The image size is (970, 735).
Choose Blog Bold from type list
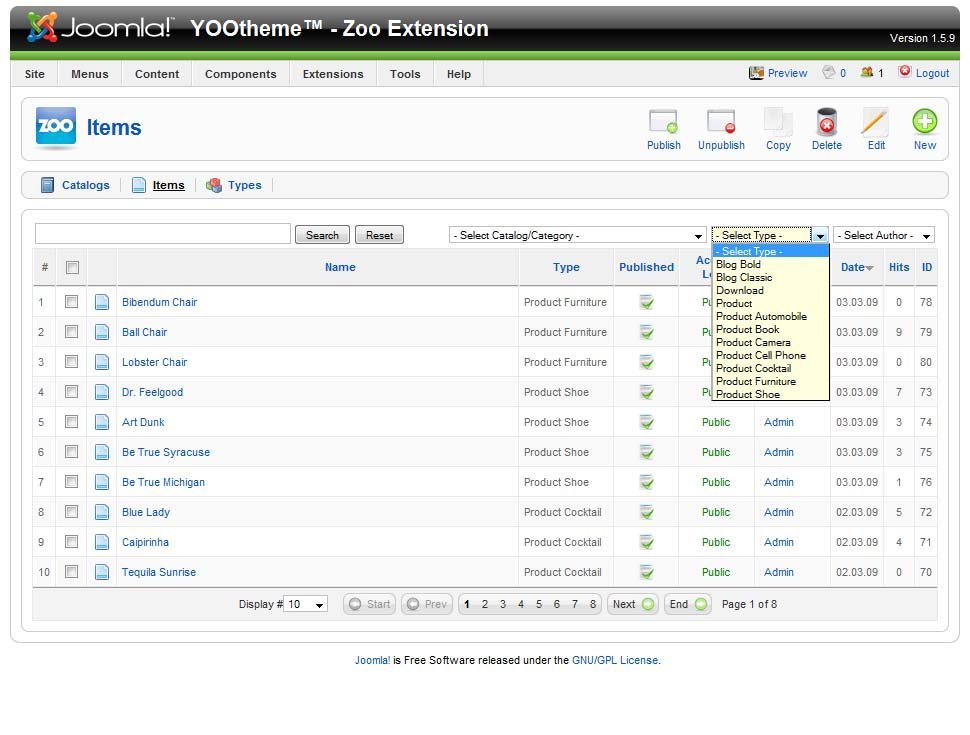(x=770, y=264)
